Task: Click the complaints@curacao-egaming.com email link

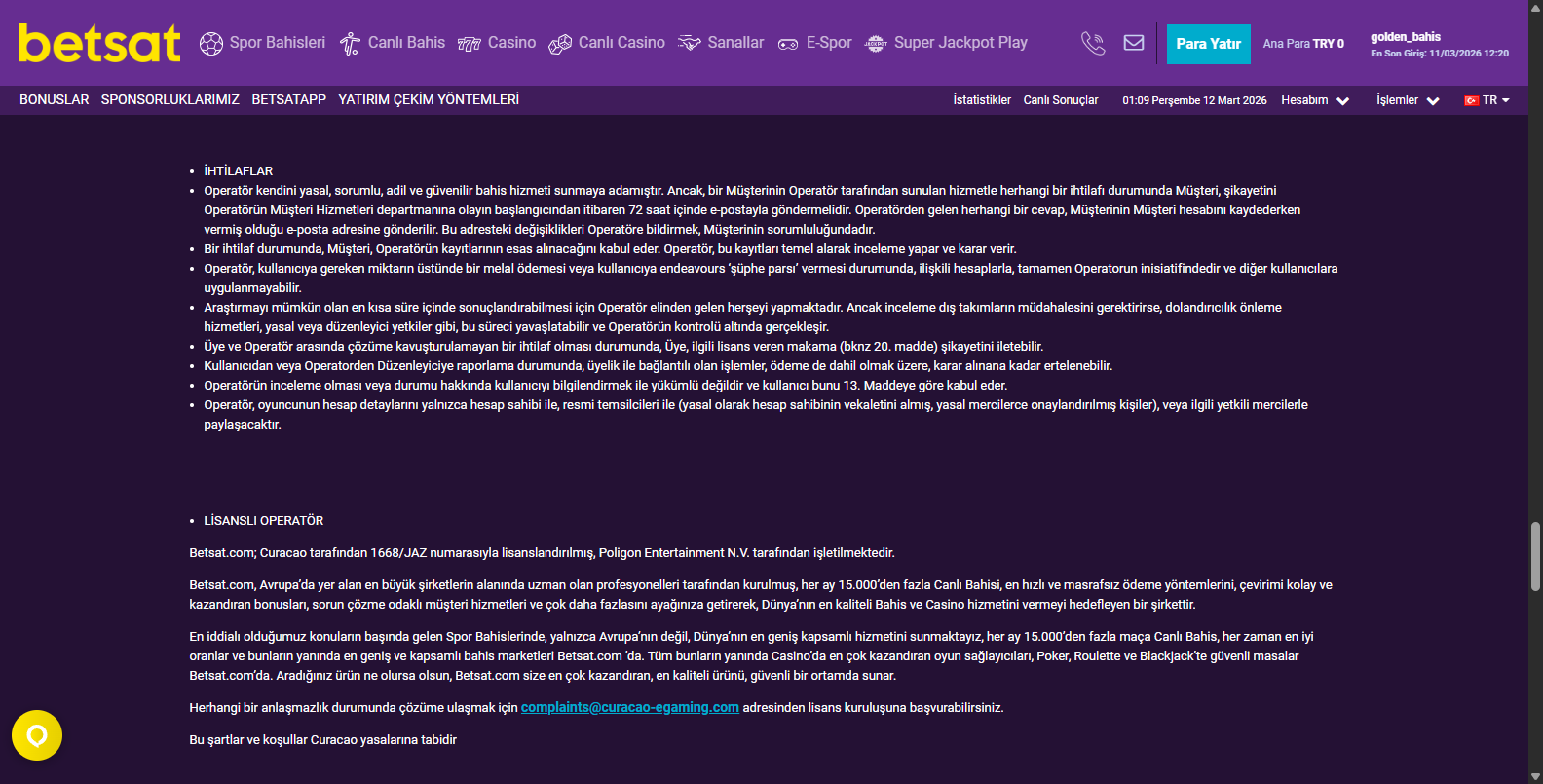Action: [629, 708]
